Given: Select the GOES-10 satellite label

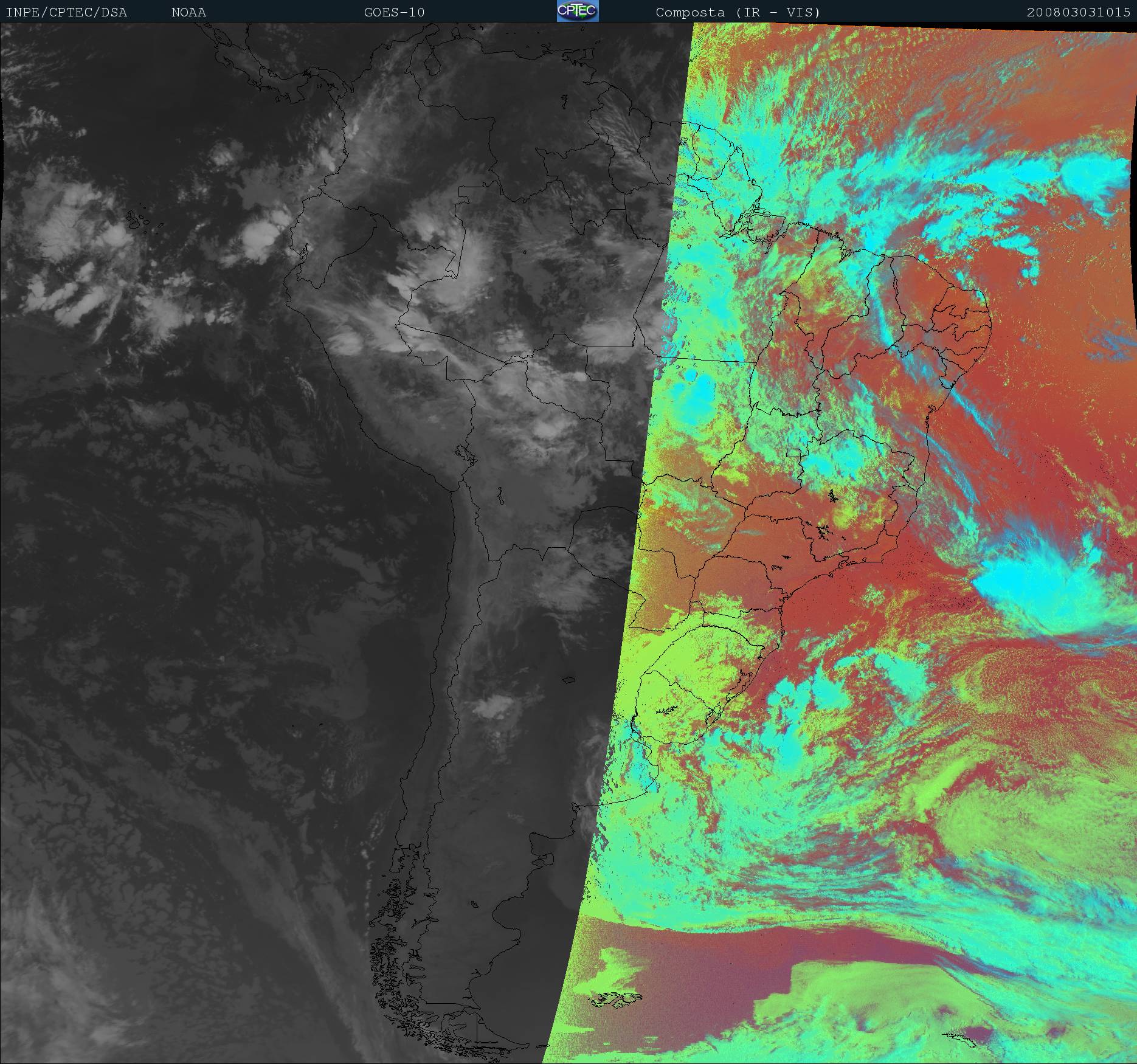Looking at the screenshot, I should tap(394, 12).
